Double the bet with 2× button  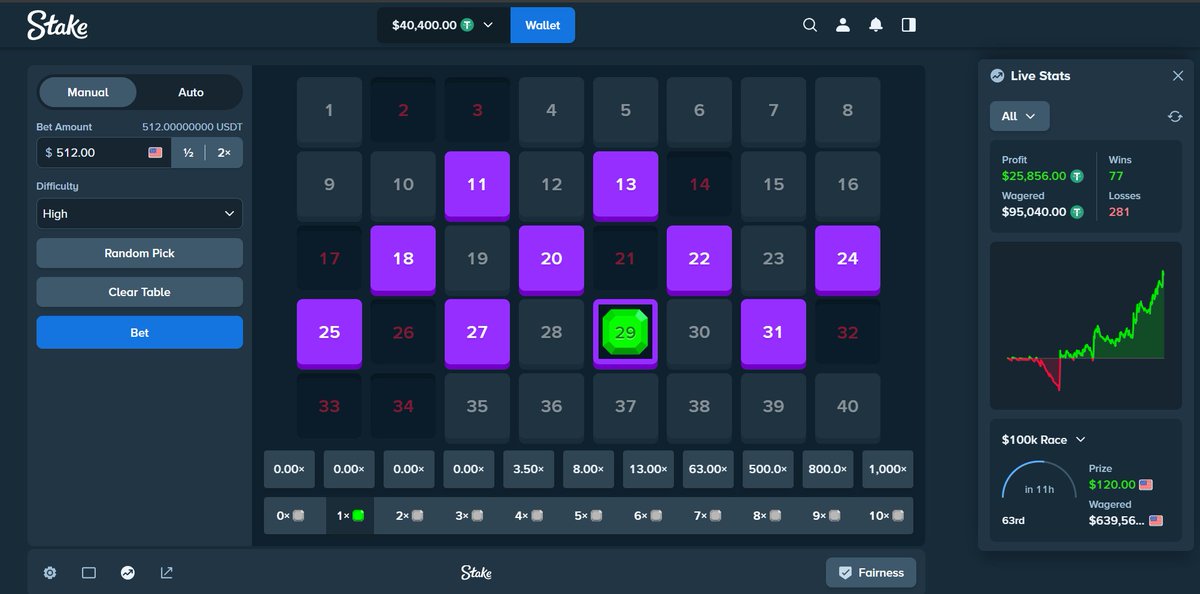(224, 153)
